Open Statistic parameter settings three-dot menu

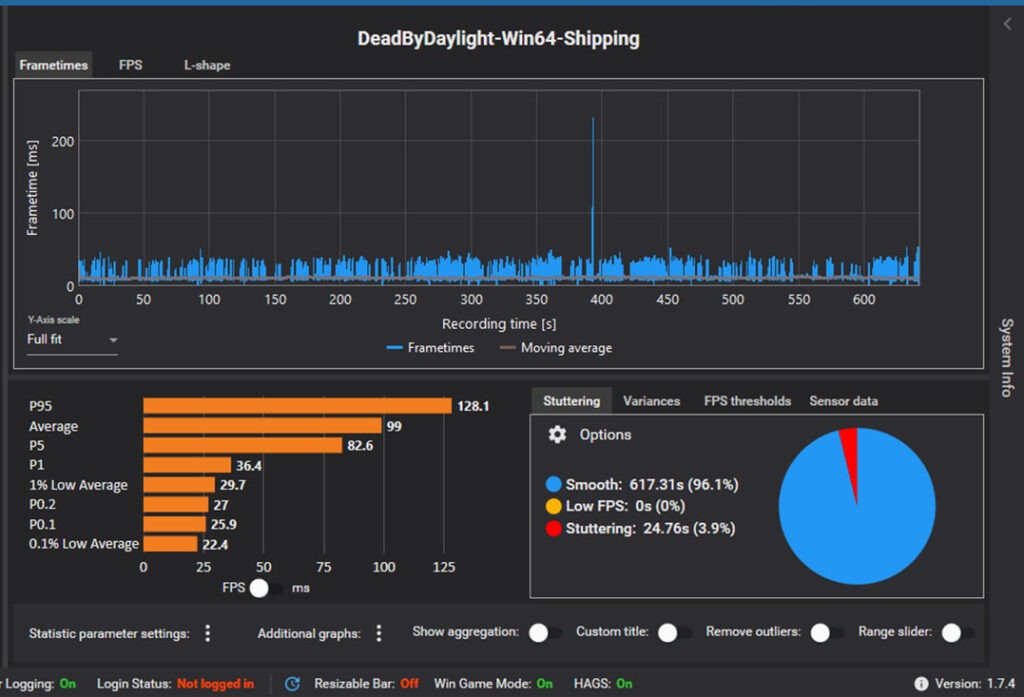click(x=208, y=633)
